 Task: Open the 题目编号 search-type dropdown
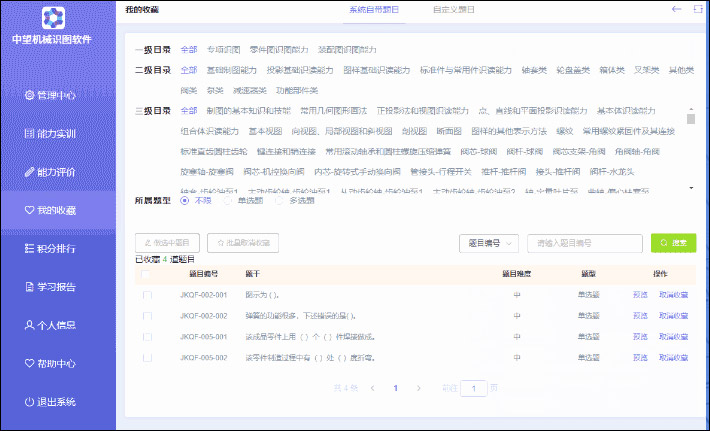(x=489, y=242)
